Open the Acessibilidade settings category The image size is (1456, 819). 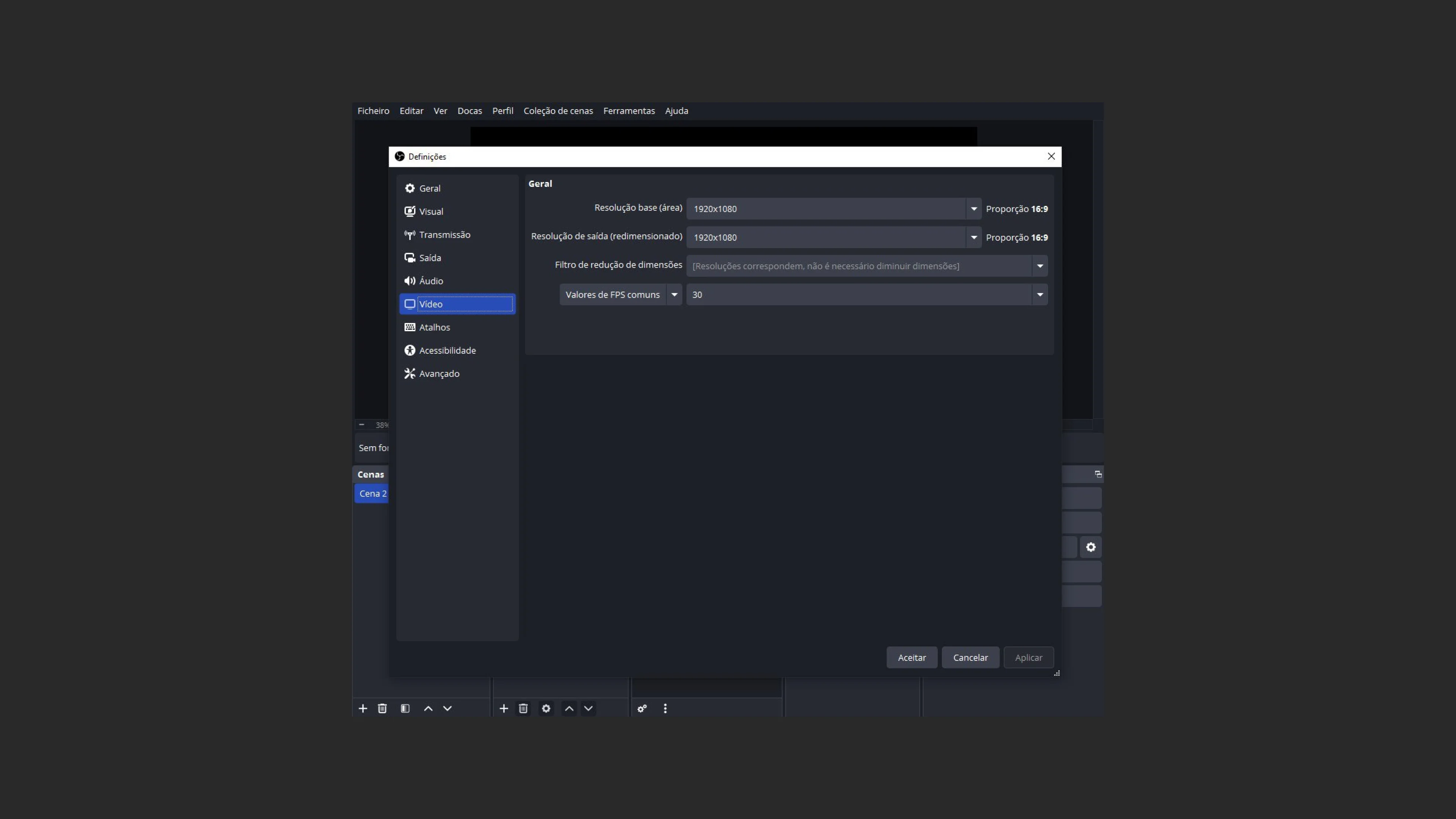click(457, 350)
